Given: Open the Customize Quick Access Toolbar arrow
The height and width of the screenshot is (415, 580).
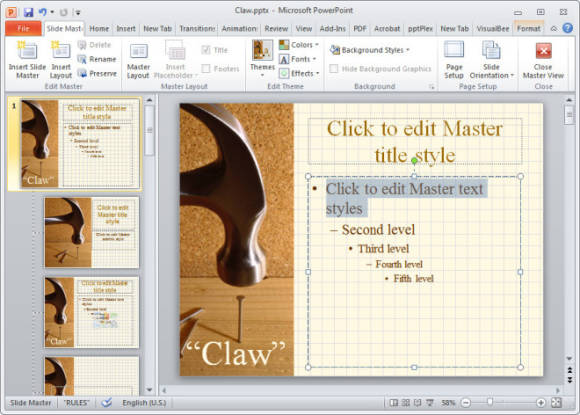Looking at the screenshot, I should pos(78,13).
